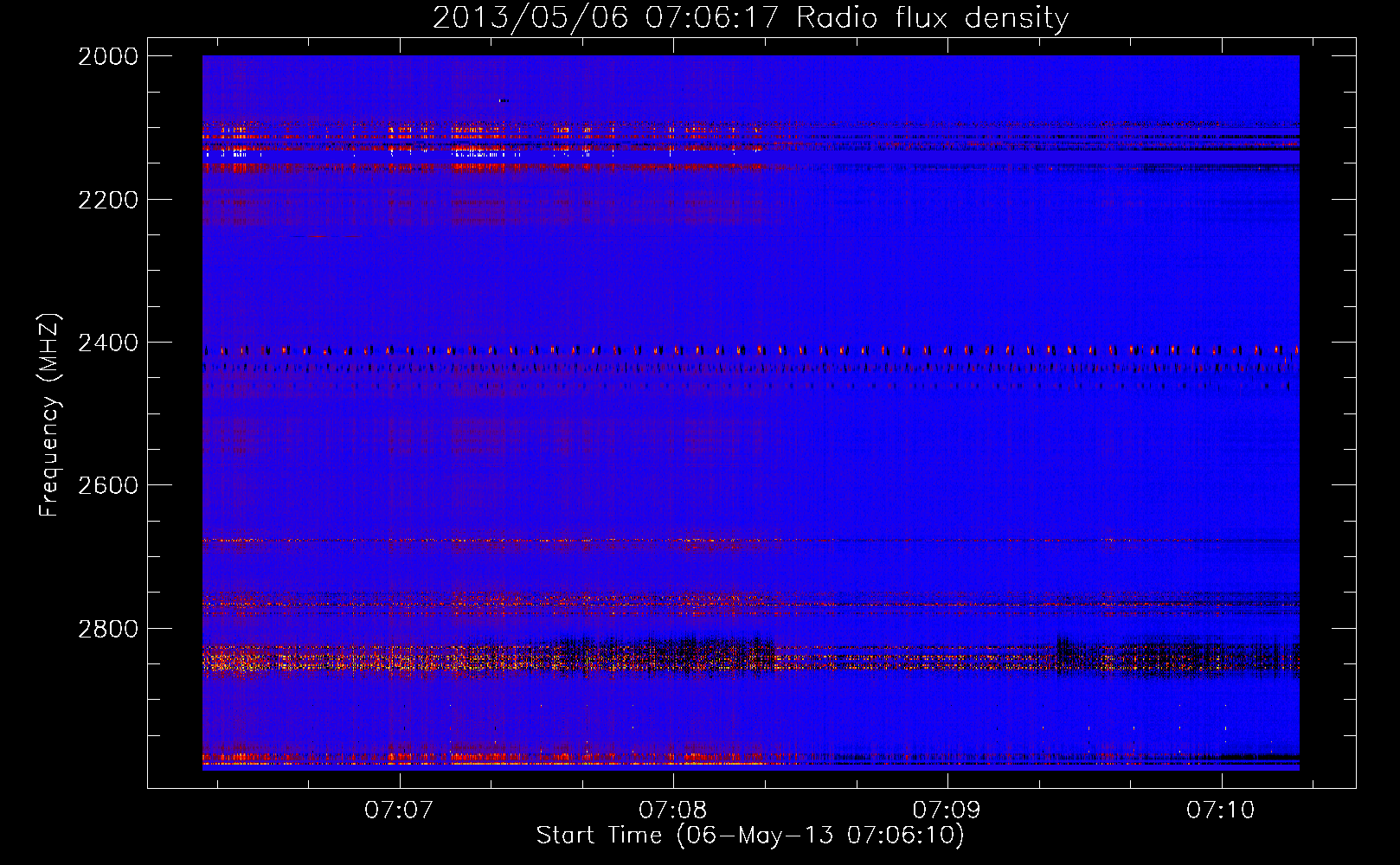The image size is (1400, 865).
Task: Click the "07:08" time axis label
Action: pos(672,810)
